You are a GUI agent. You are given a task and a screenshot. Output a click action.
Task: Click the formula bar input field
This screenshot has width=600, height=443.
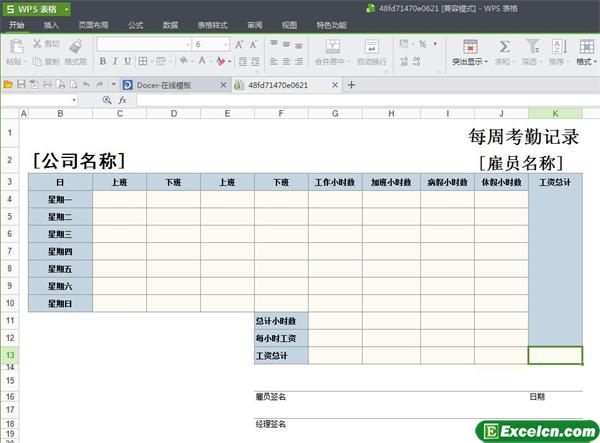coord(368,100)
